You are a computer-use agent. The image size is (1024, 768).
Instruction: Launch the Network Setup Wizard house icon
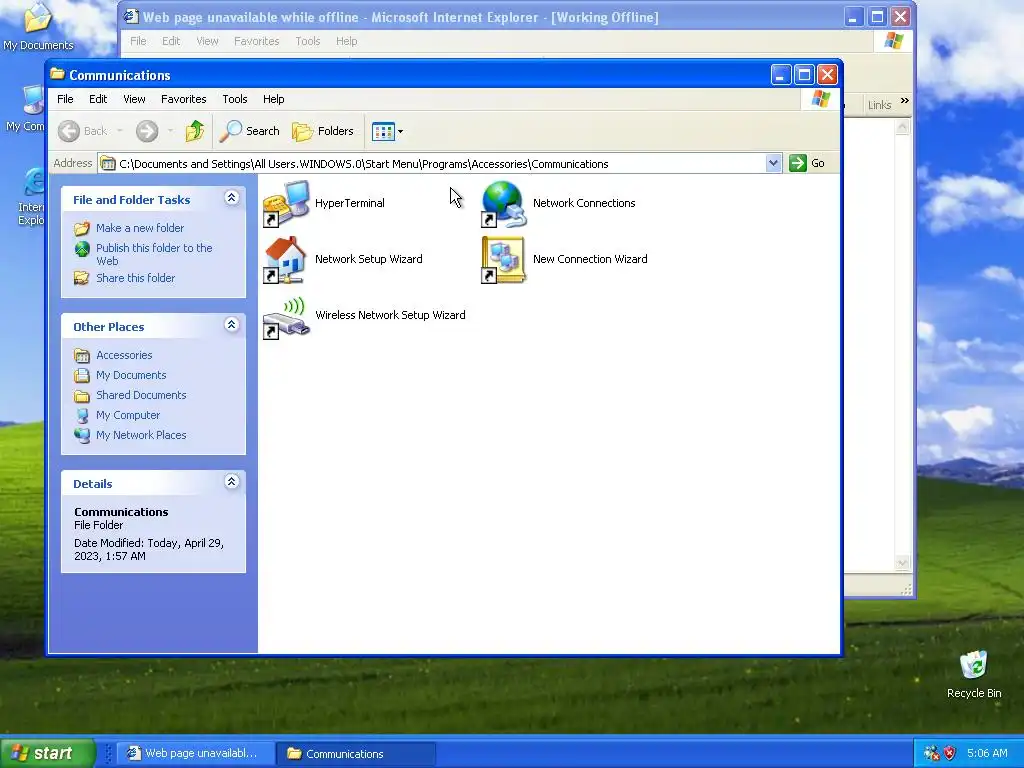[286, 260]
